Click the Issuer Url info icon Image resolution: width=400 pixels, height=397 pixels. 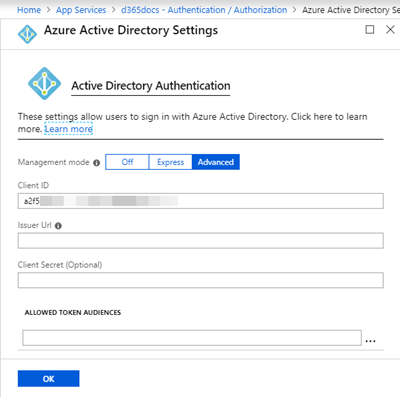tap(58, 226)
